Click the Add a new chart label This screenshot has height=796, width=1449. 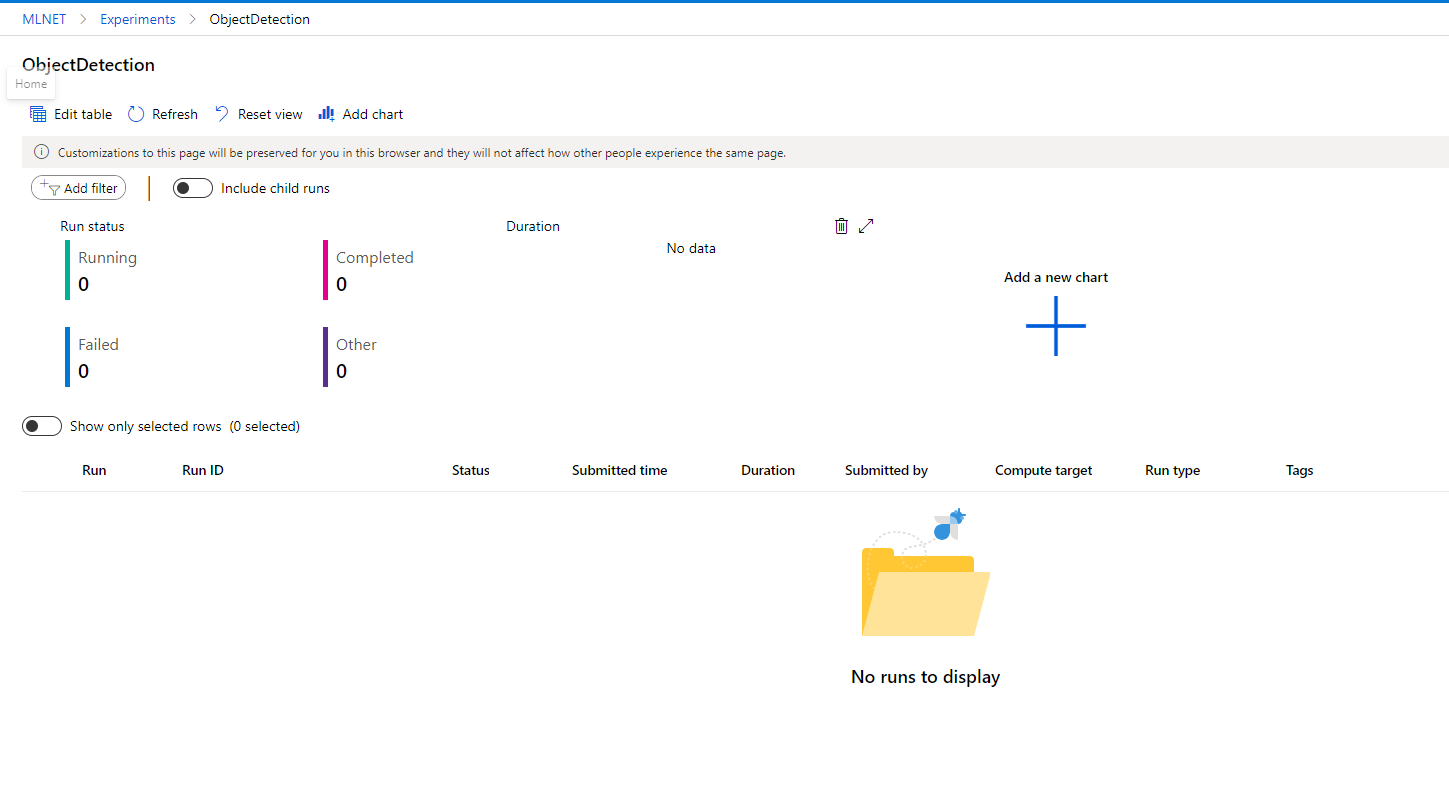(x=1056, y=277)
